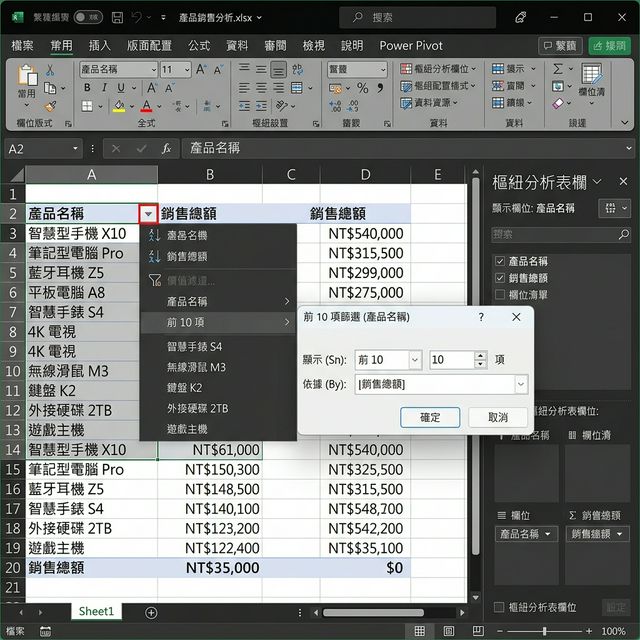
Task: Open the font name dropdown
Action: (153, 70)
